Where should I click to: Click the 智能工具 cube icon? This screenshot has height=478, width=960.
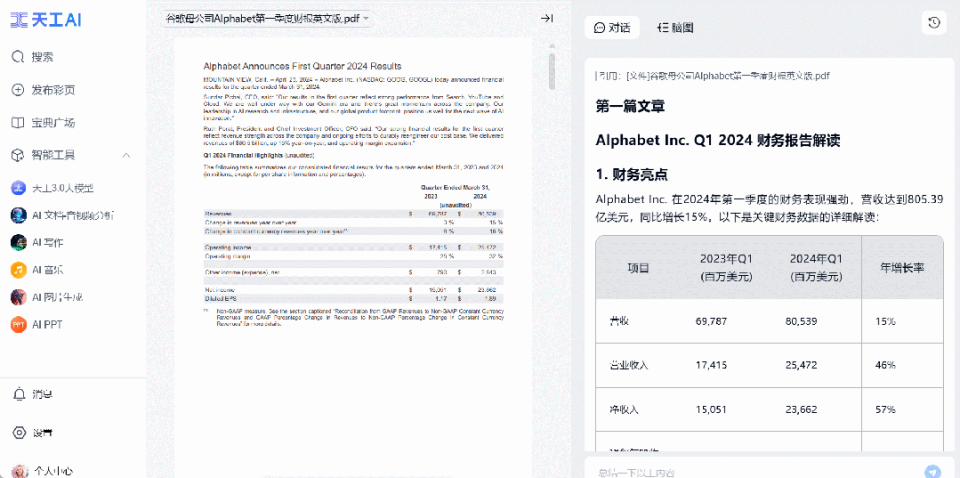click(17, 155)
